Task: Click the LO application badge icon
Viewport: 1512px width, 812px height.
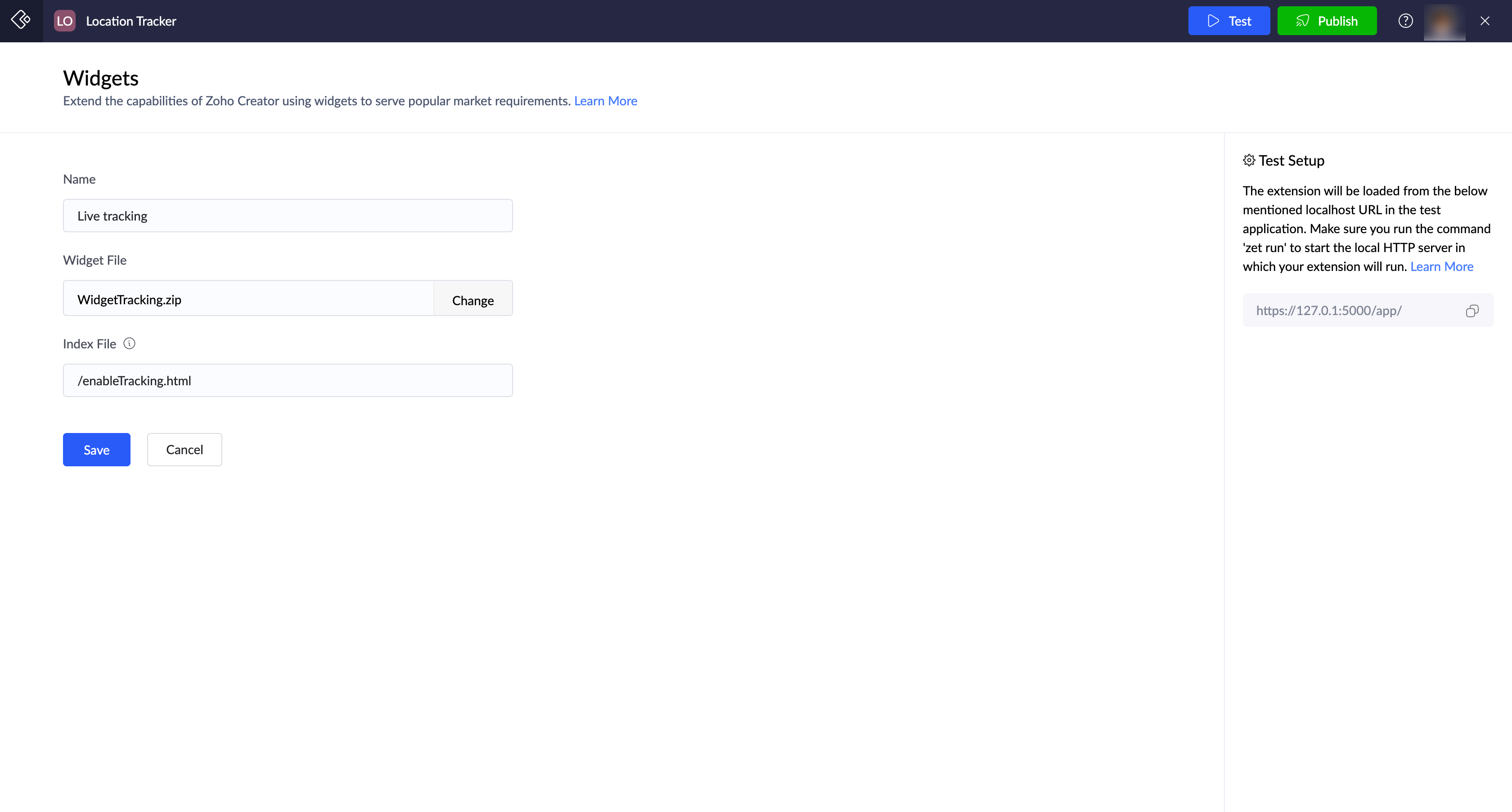Action: [64, 21]
